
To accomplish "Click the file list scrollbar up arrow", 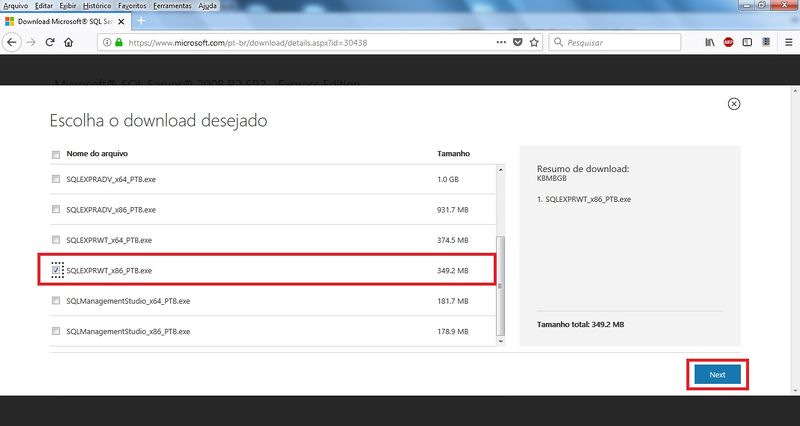I will [501, 169].
